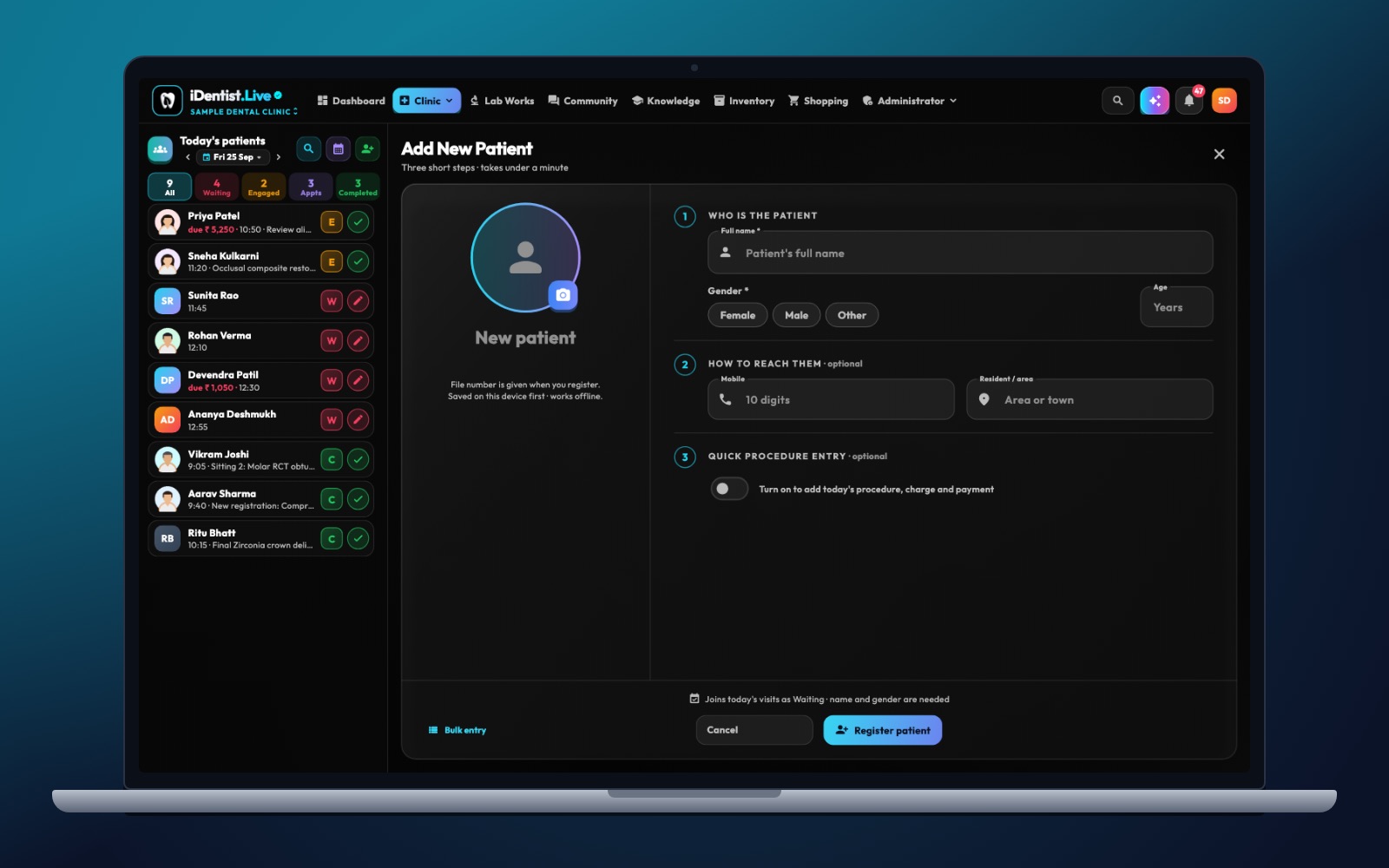Image resolution: width=1389 pixels, height=868 pixels.
Task: Switch to the Waiting patients tab
Action: point(216,187)
